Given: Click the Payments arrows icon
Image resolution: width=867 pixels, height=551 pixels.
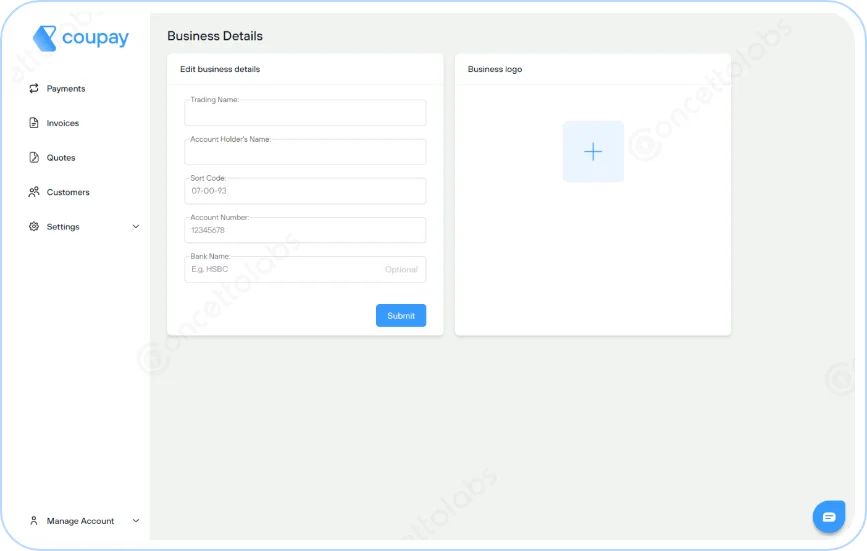Looking at the screenshot, I should click(34, 88).
